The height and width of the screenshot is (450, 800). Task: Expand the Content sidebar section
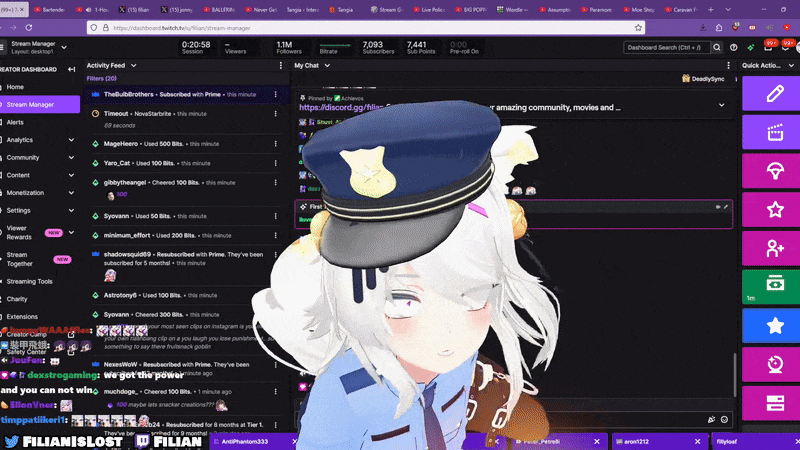point(71,175)
